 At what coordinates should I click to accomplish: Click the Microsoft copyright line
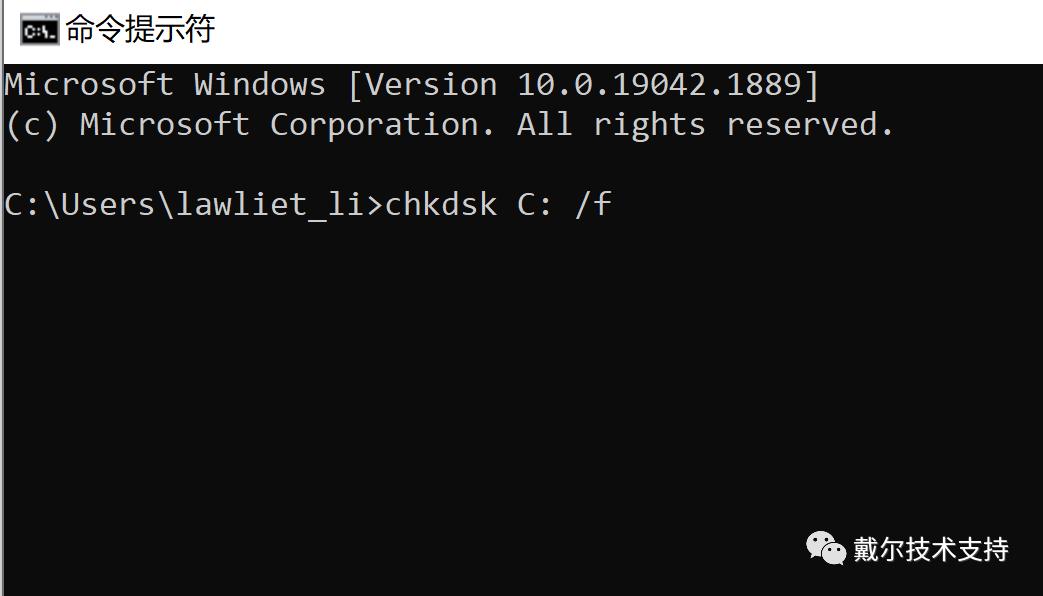click(x=450, y=123)
